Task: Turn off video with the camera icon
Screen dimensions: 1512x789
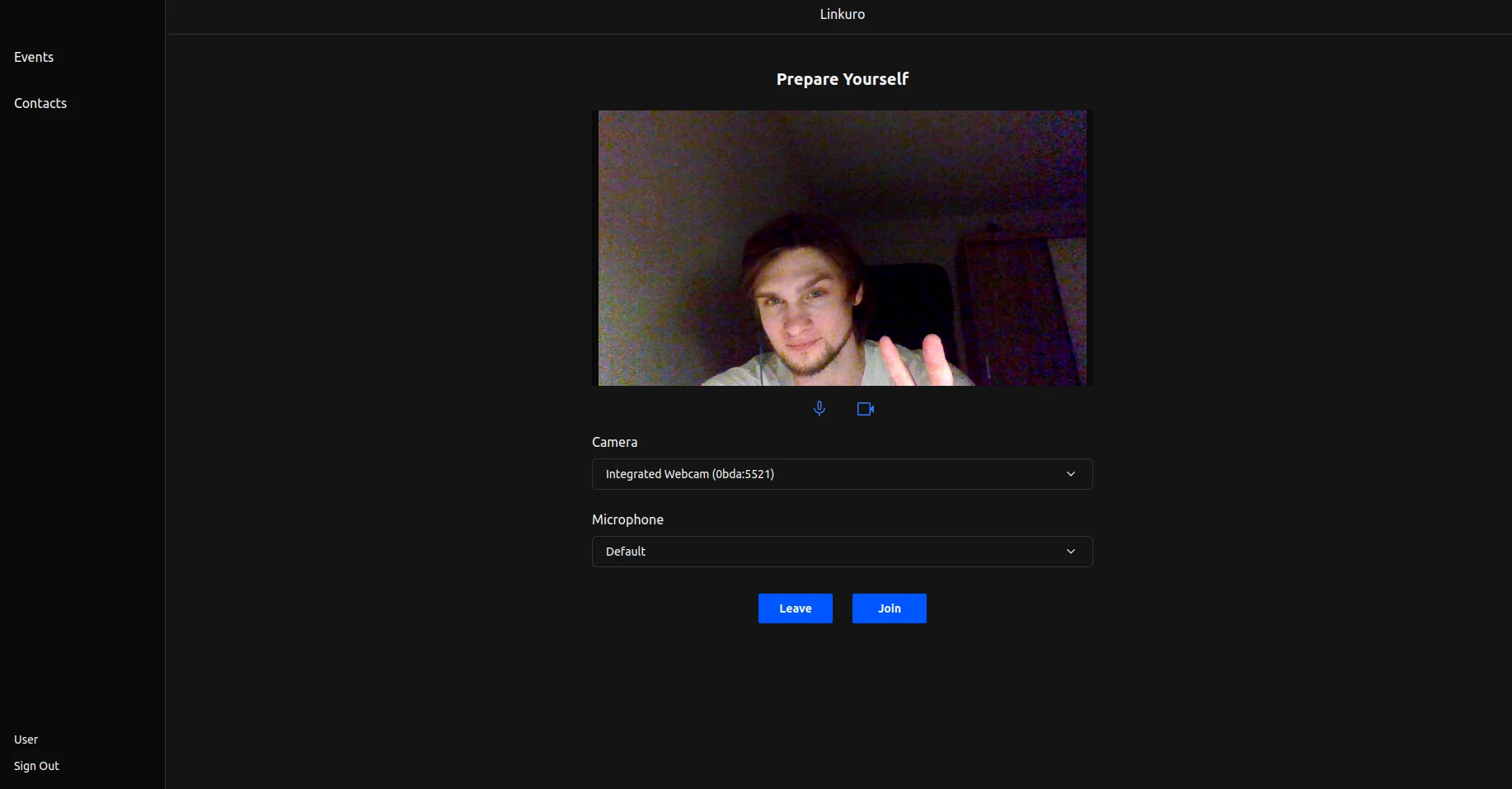Action: (x=865, y=409)
